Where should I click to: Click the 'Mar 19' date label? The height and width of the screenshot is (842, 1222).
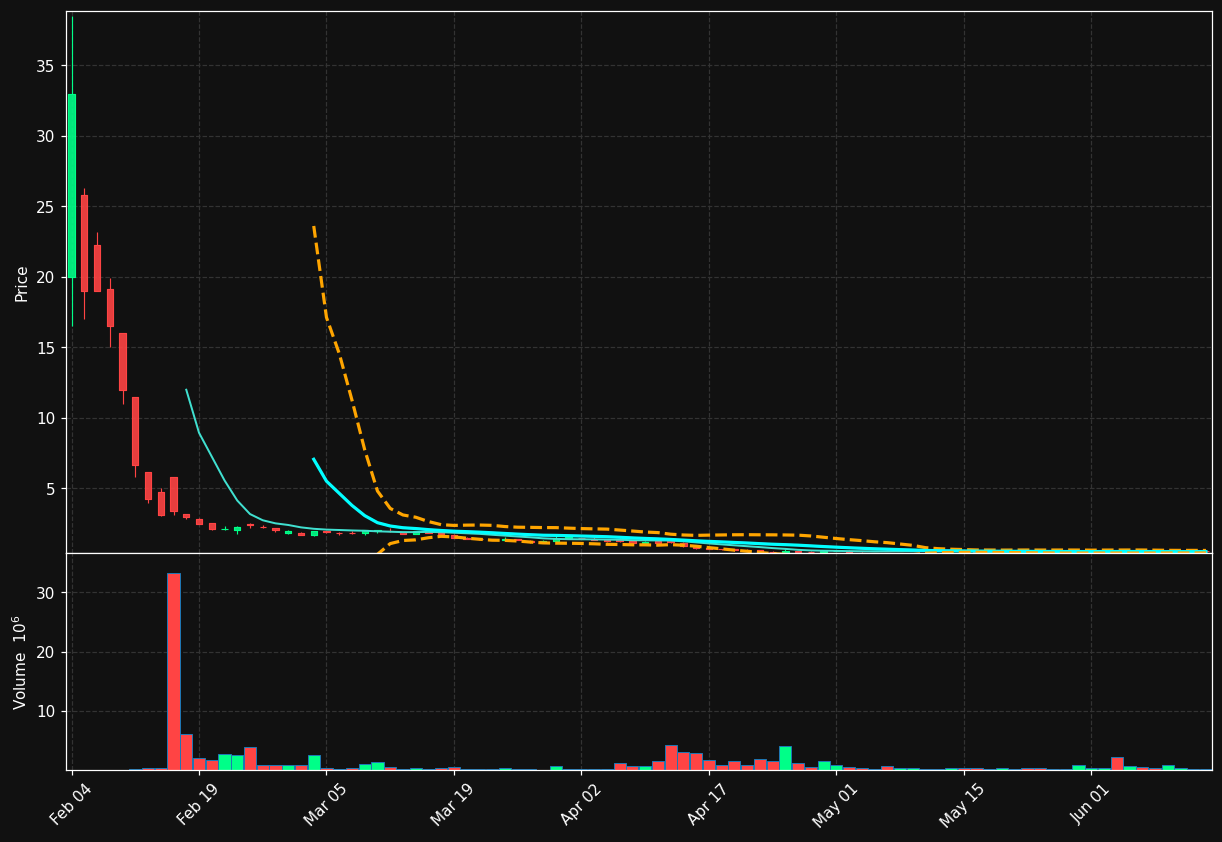point(452,804)
